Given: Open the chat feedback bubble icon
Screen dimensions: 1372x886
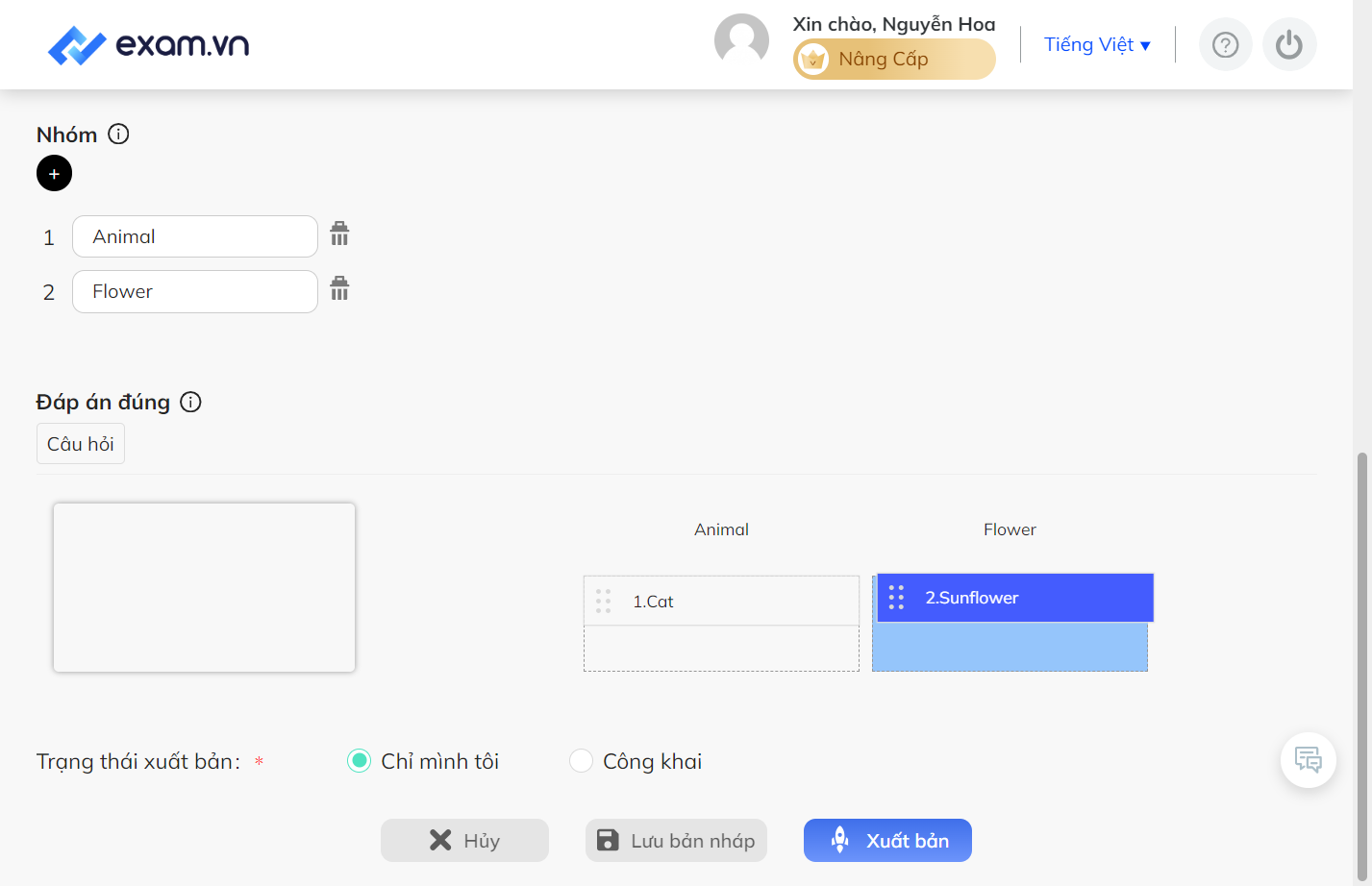Looking at the screenshot, I should [1308, 760].
